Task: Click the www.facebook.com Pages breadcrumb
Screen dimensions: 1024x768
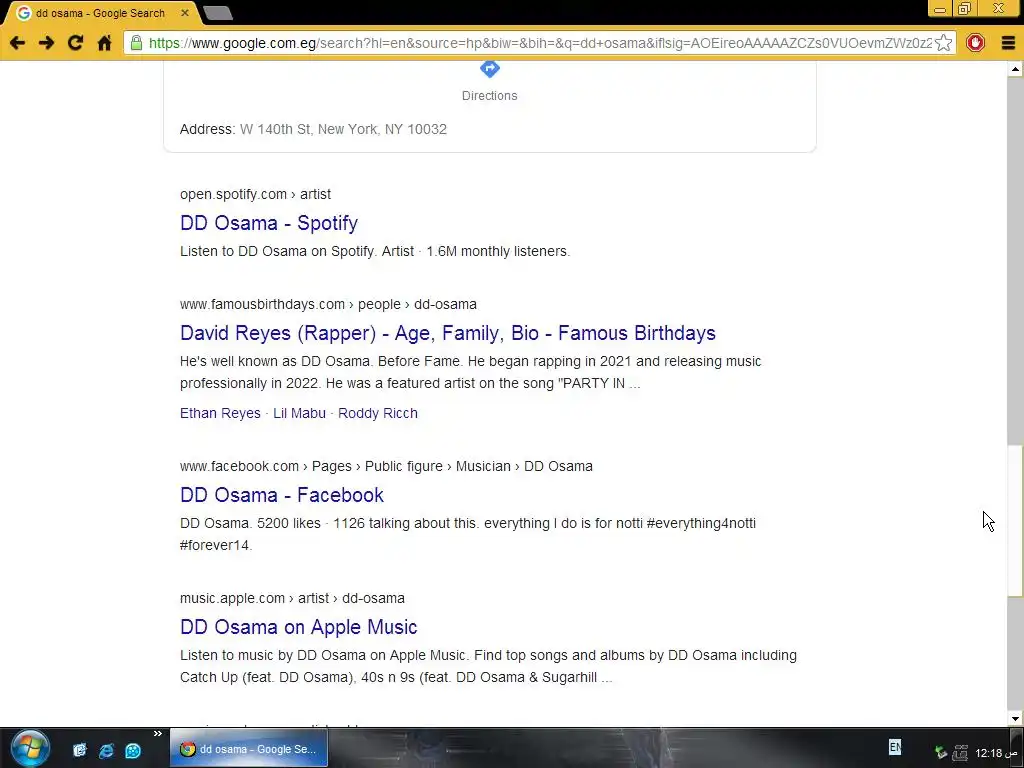Action: pos(386,466)
